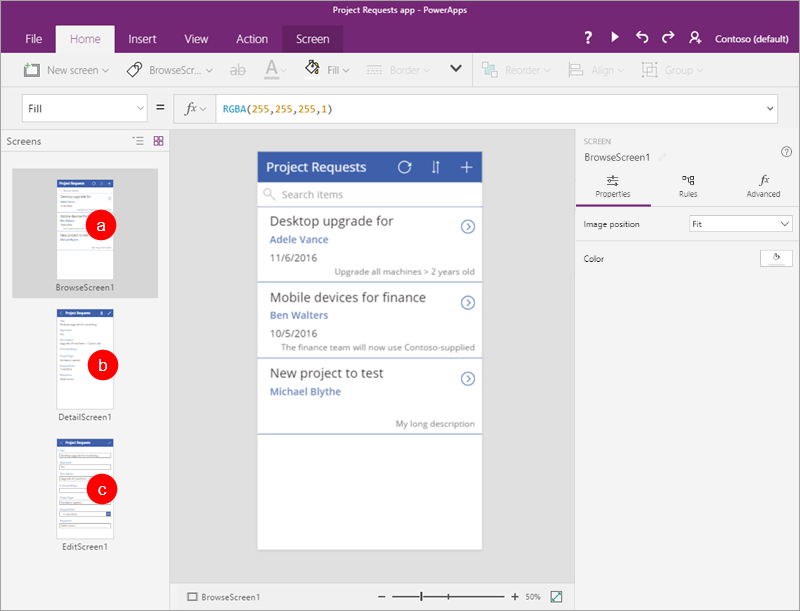Click the Color swatch picker

coord(776,258)
